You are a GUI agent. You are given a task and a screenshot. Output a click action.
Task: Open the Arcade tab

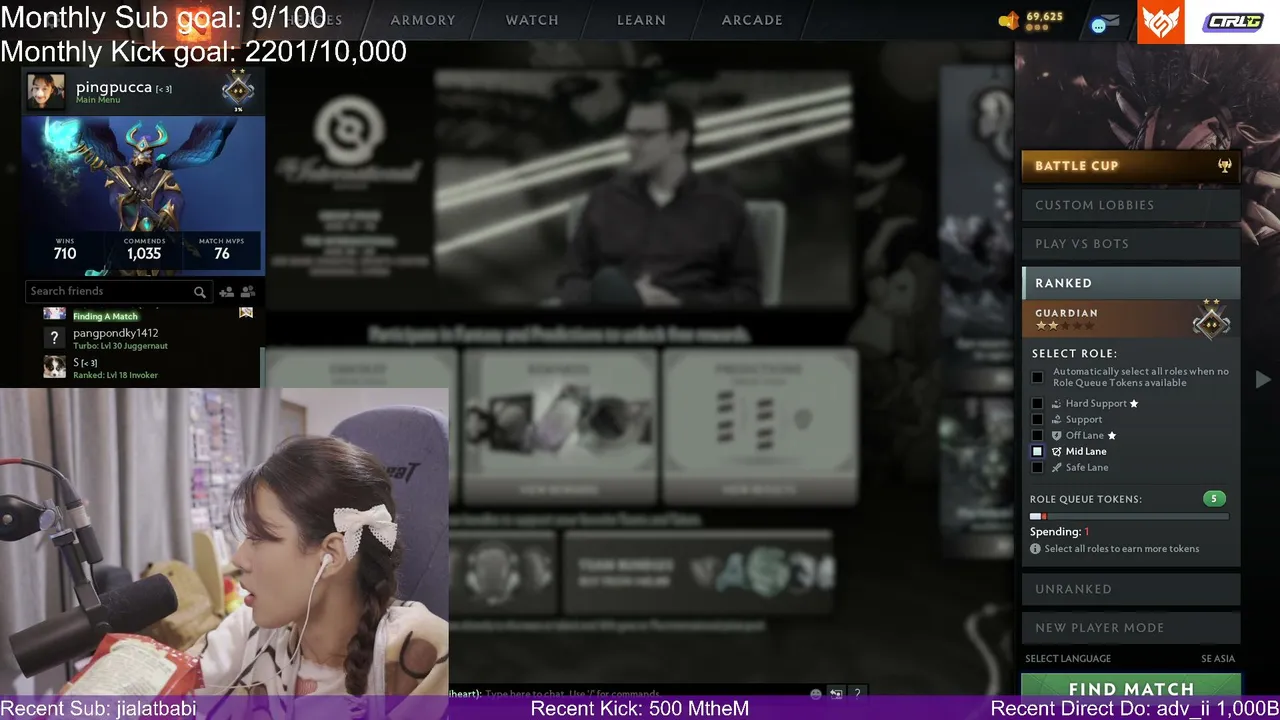tap(752, 20)
